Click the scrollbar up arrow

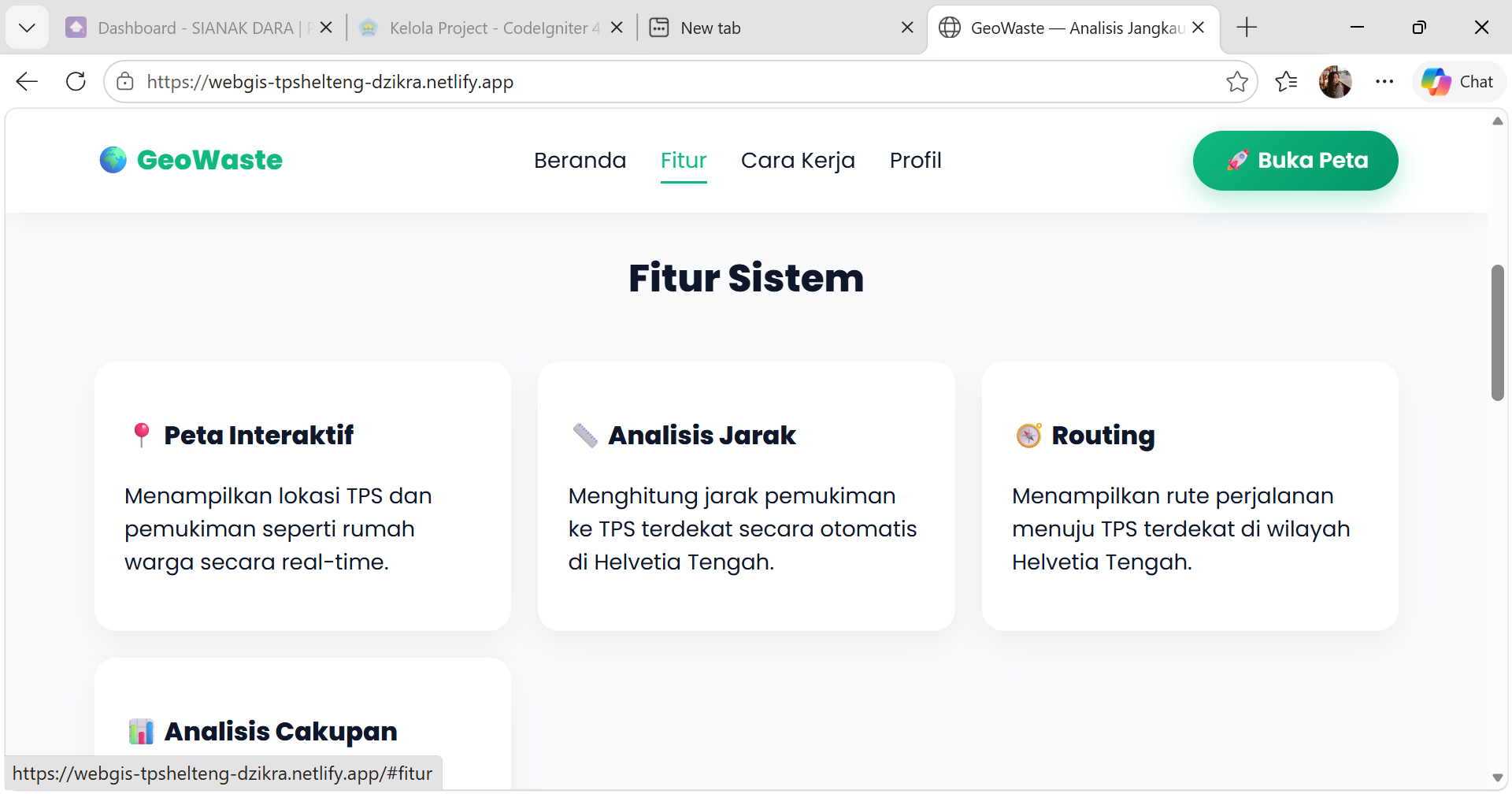[x=1497, y=121]
